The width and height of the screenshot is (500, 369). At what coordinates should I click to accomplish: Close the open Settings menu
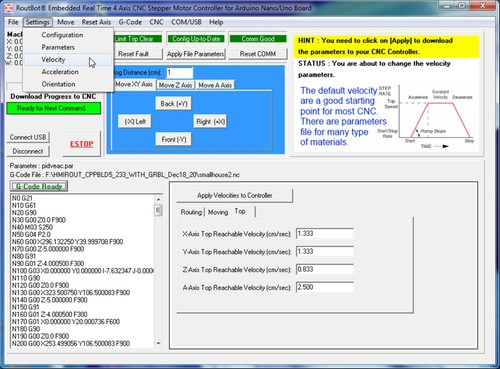(38, 22)
